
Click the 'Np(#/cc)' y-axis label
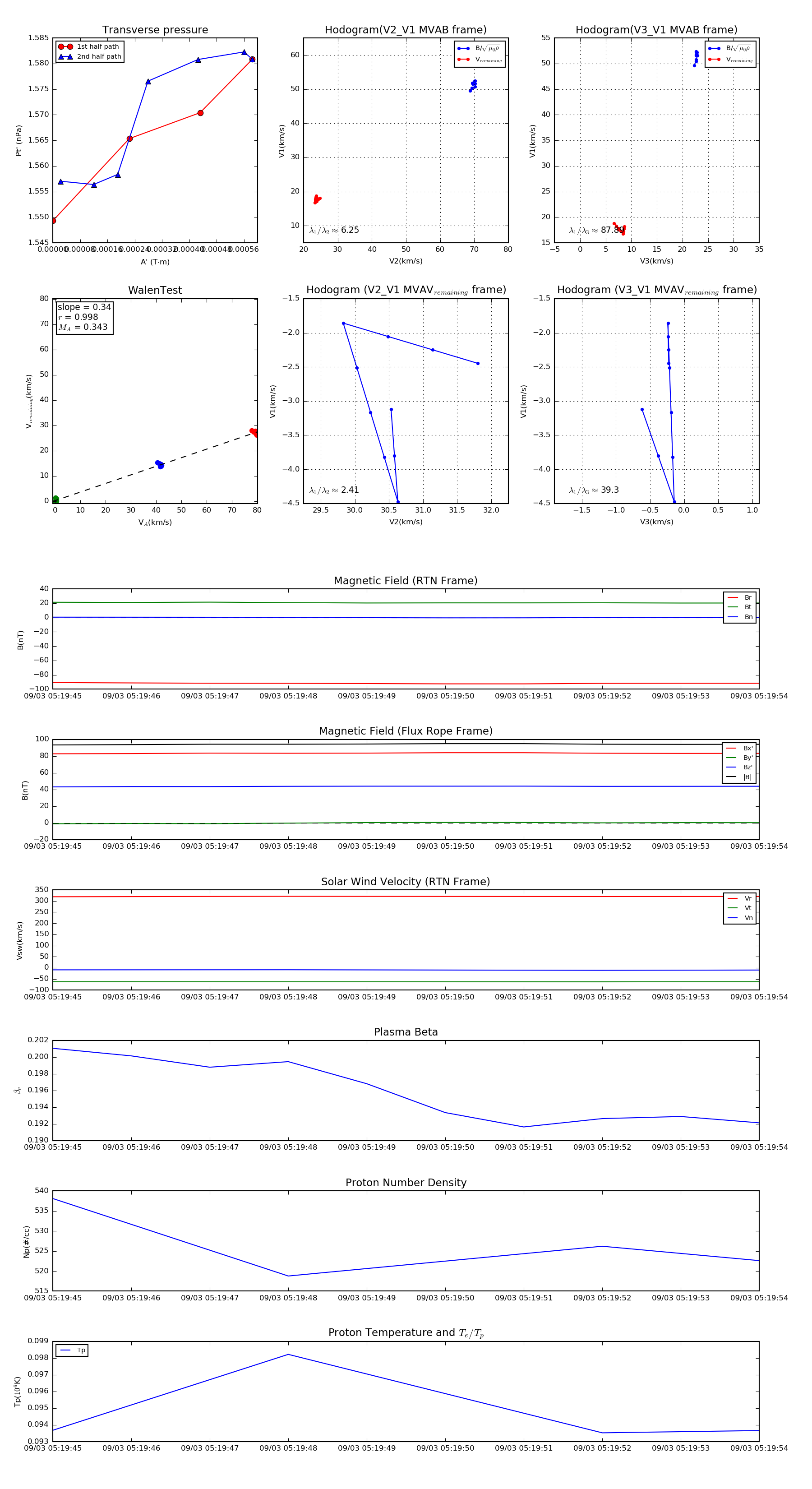26,1242
